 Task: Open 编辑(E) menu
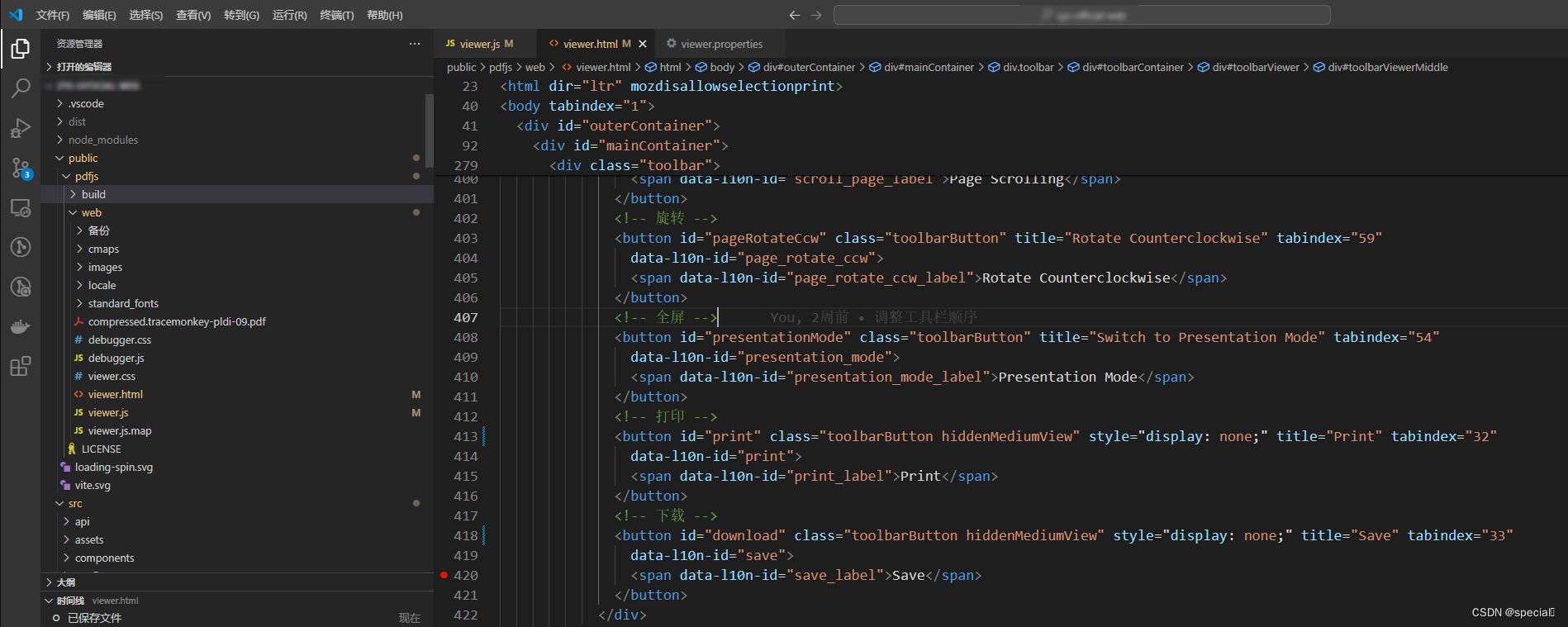[x=99, y=15]
